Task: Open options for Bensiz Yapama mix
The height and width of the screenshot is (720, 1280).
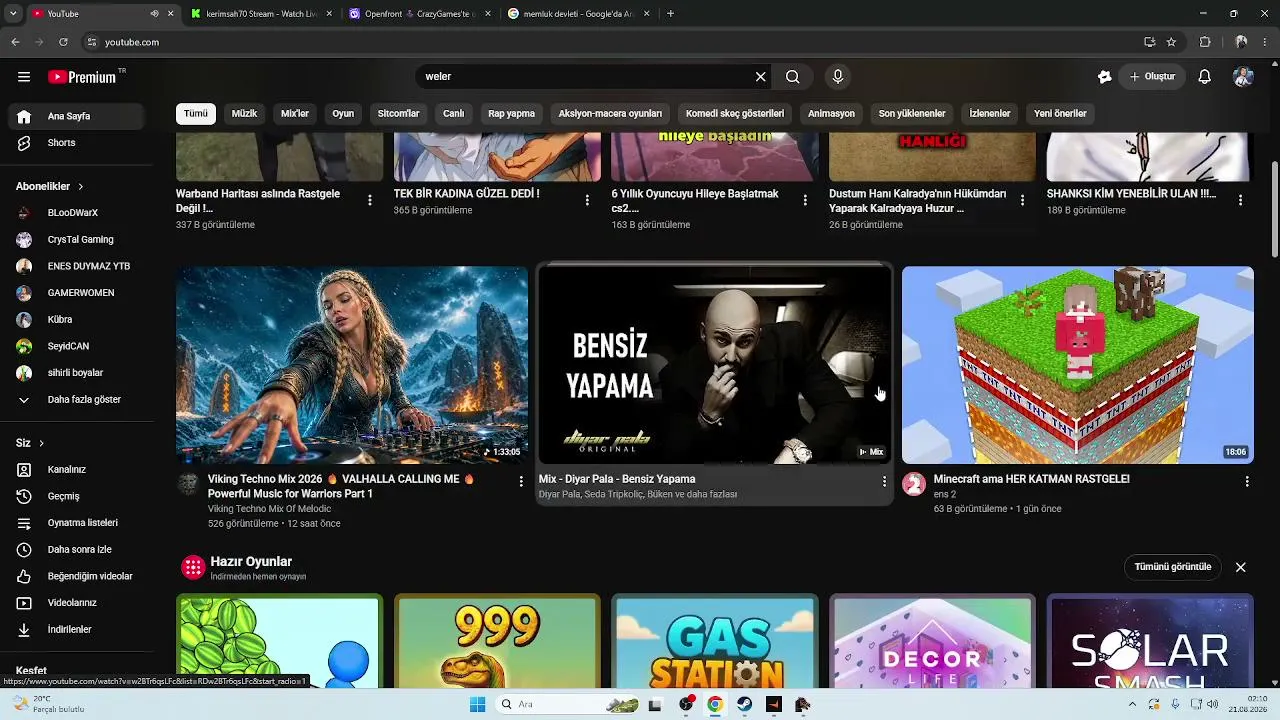Action: (884, 481)
